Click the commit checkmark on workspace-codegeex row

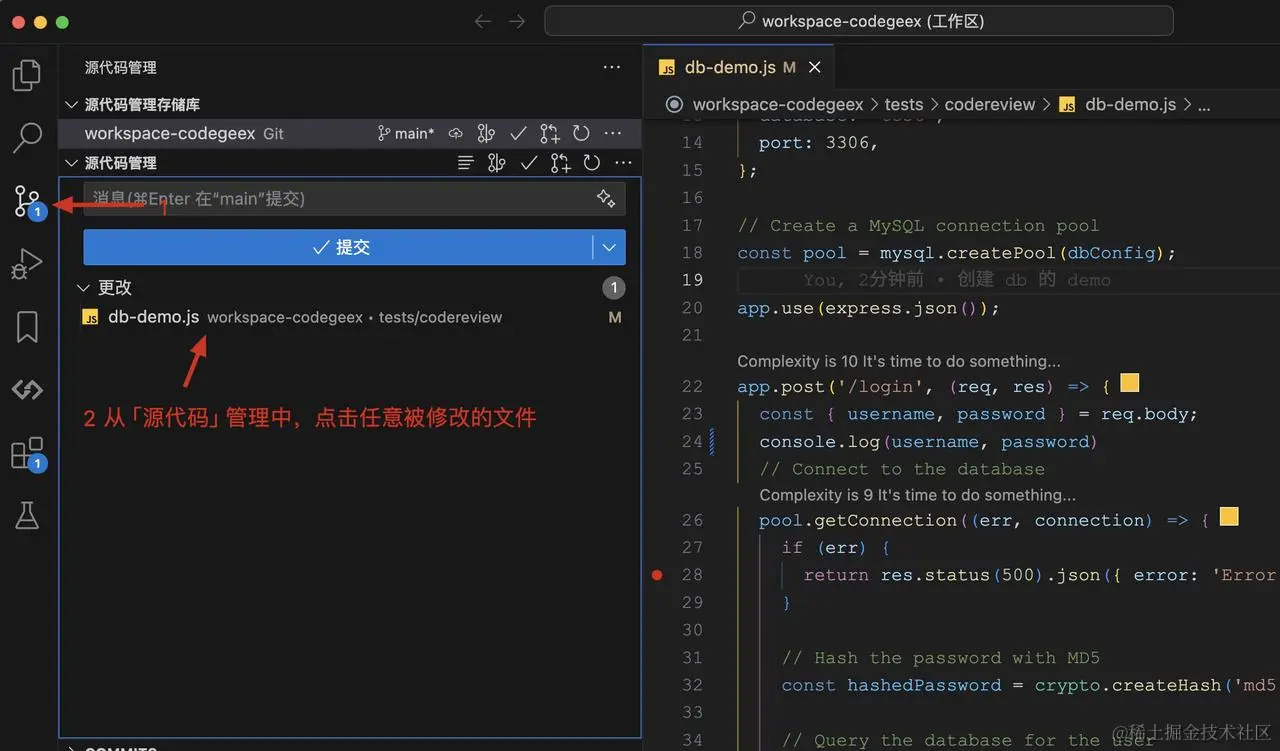[518, 133]
